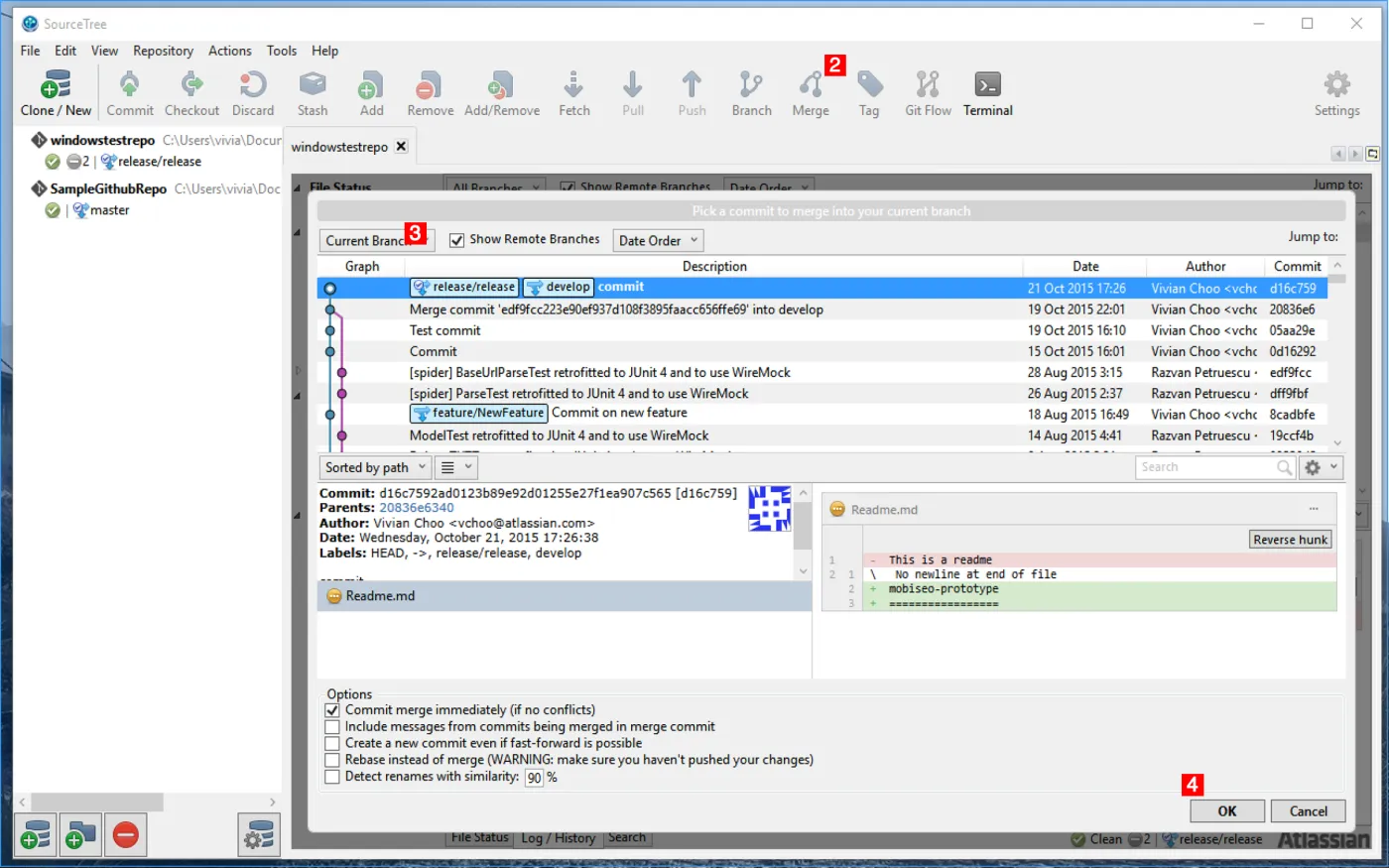Open the Tools menu
Screen dimensions: 1389x868
[x=282, y=51]
